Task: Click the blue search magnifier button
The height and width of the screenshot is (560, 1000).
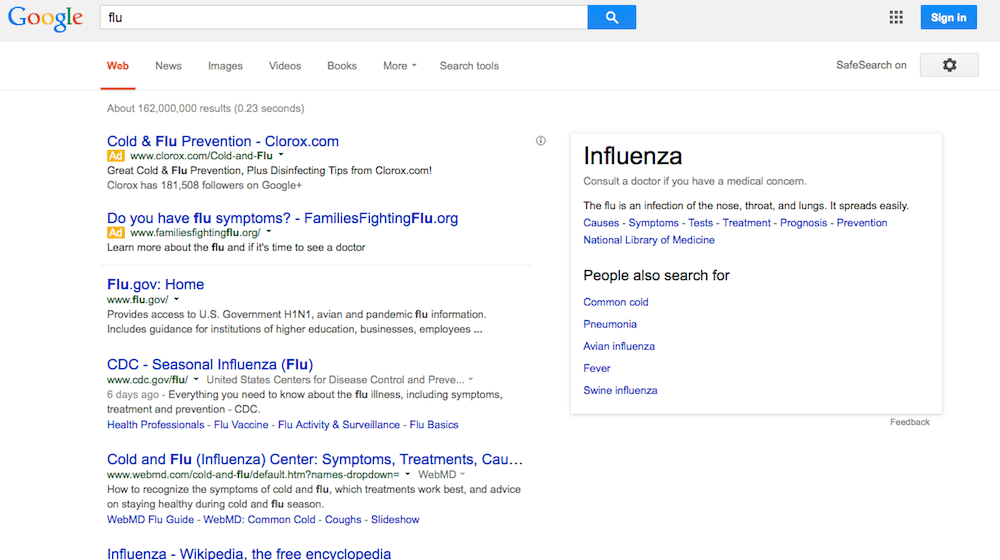Action: 612,17
